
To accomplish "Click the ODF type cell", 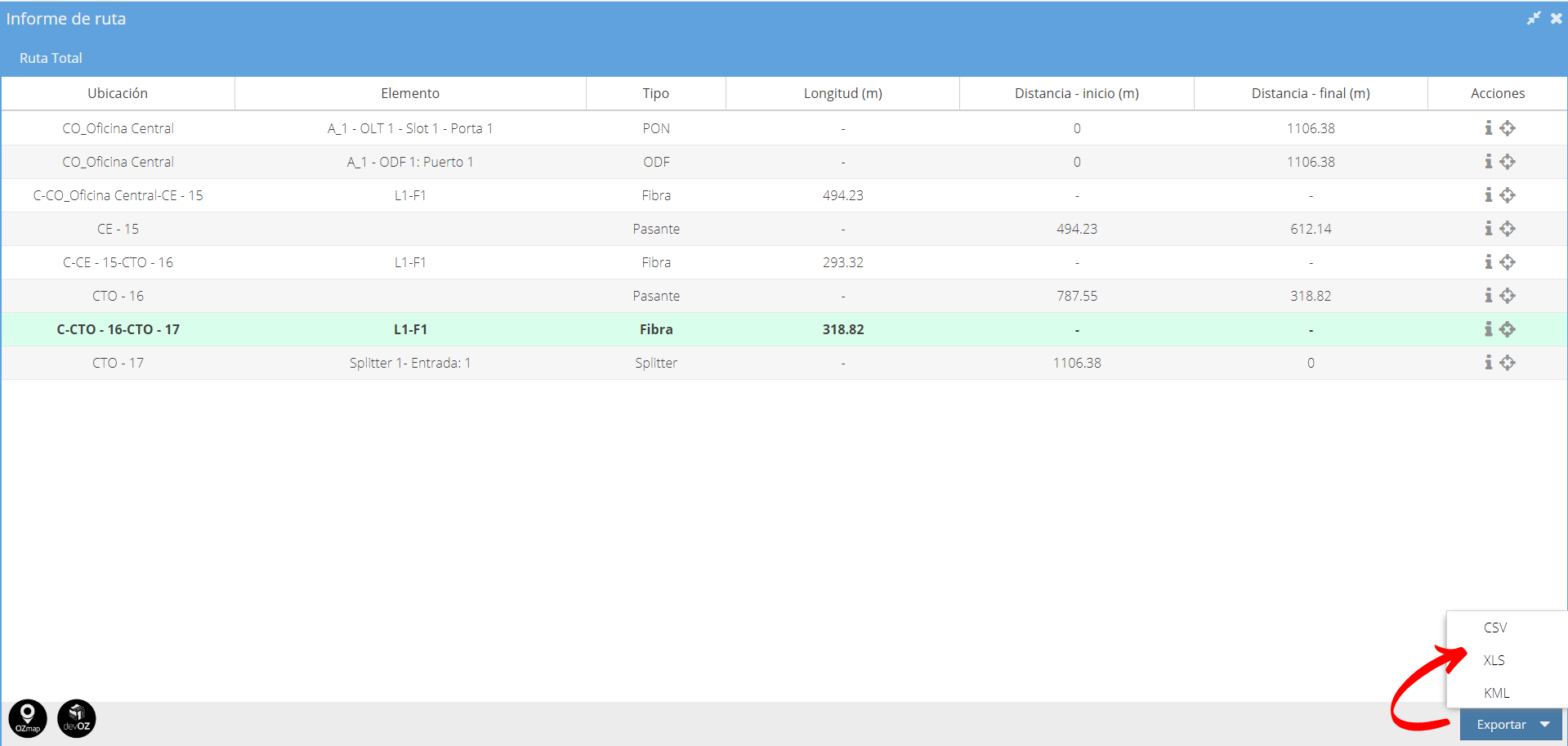I will [655, 162].
